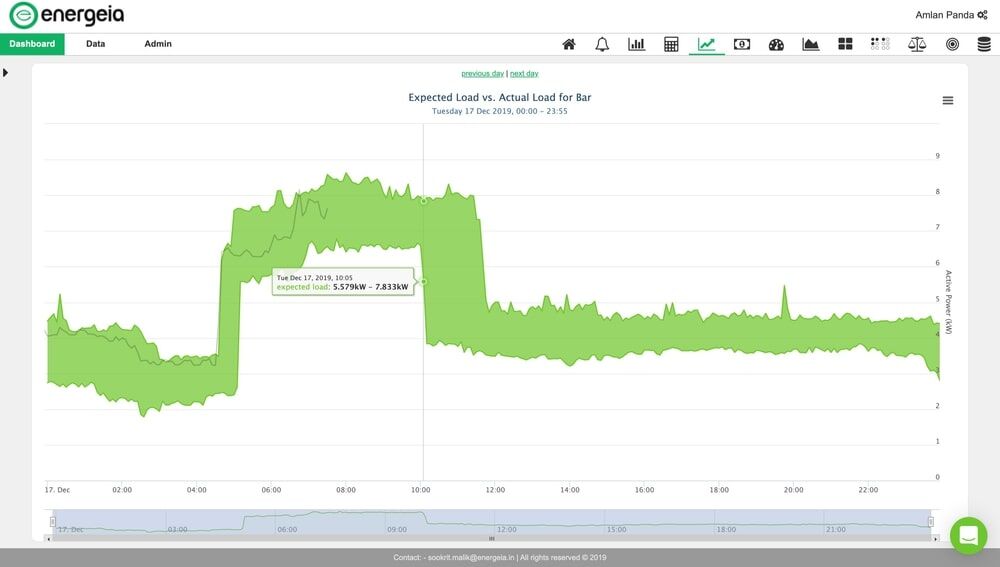This screenshot has height=567, width=1000.
Task: Open the green chat widget button
Action: (x=968, y=536)
